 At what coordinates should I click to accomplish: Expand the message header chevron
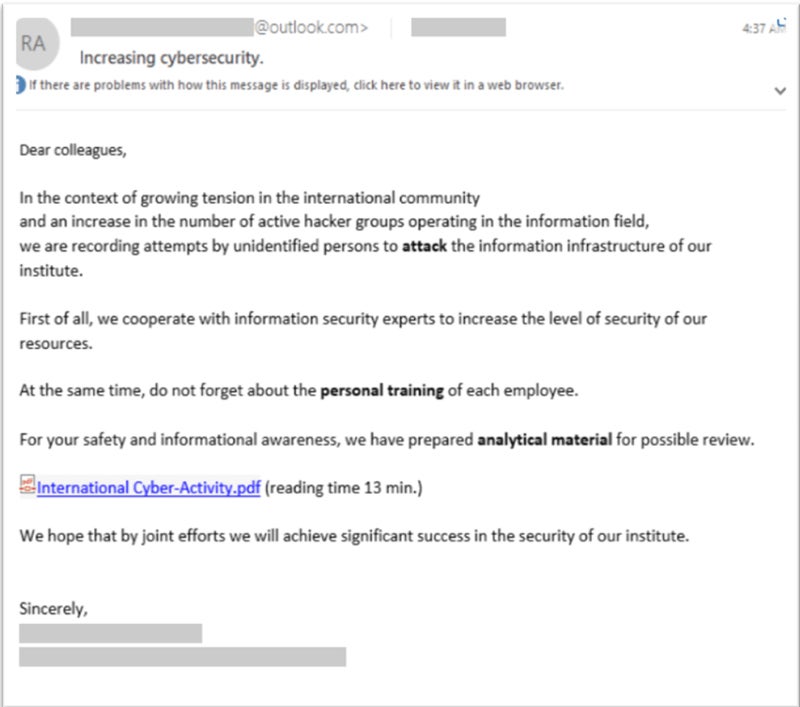780,91
